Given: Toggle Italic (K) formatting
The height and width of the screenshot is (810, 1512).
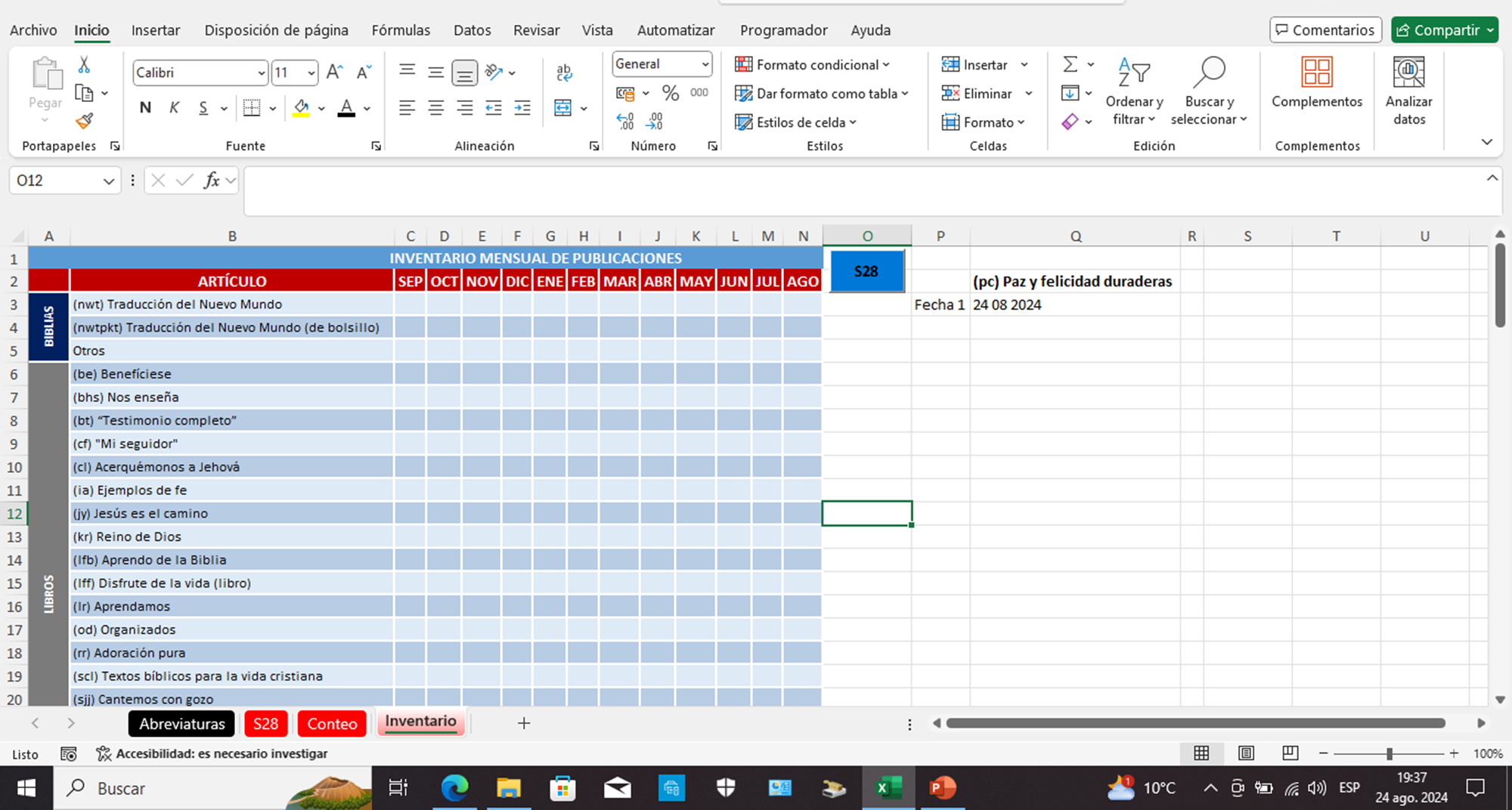Looking at the screenshot, I should [x=174, y=108].
